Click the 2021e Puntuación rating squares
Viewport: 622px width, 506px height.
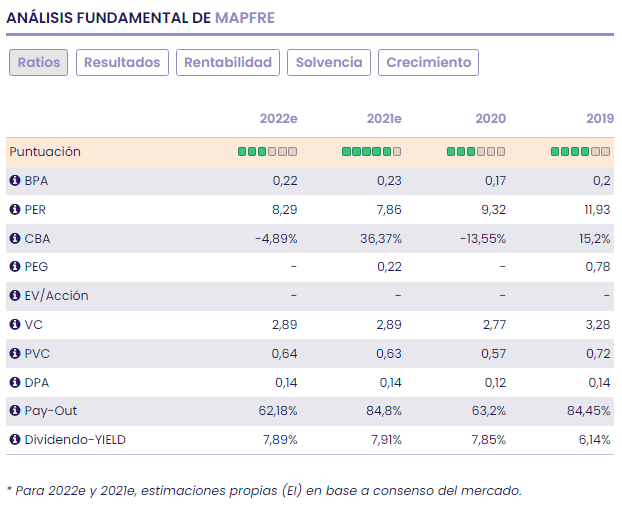click(371, 152)
